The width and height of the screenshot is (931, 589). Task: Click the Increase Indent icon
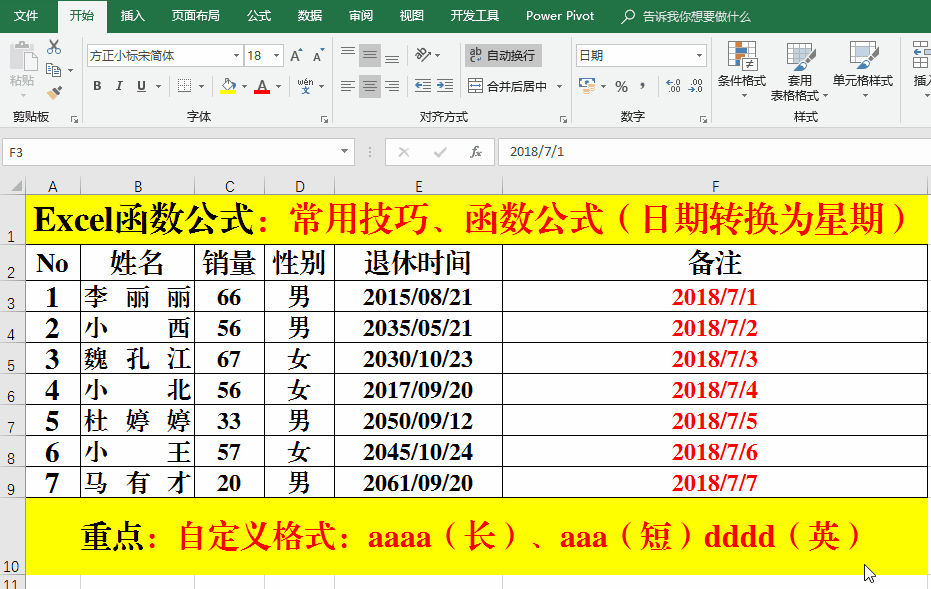[446, 87]
